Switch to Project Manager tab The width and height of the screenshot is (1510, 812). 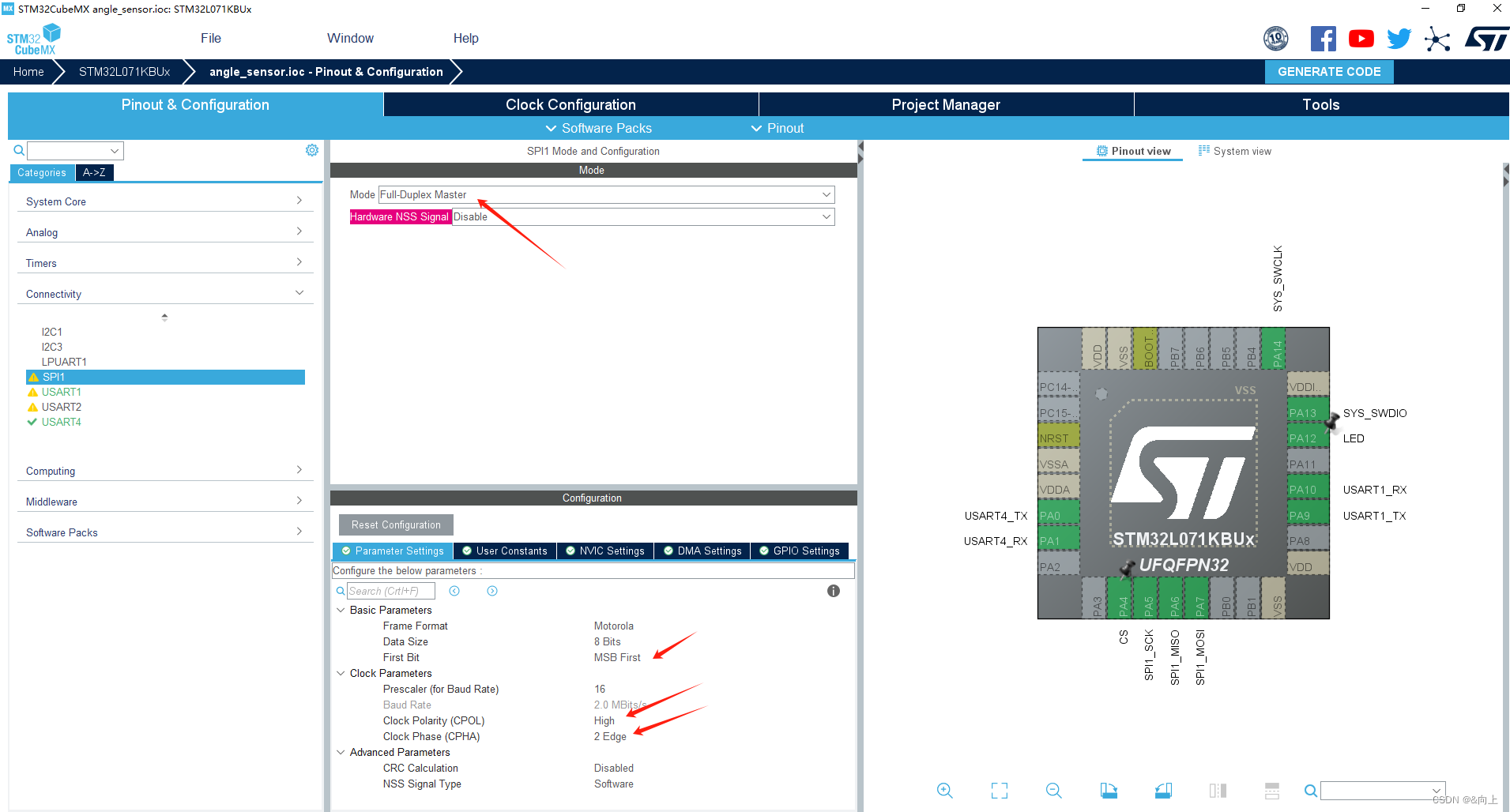(946, 104)
